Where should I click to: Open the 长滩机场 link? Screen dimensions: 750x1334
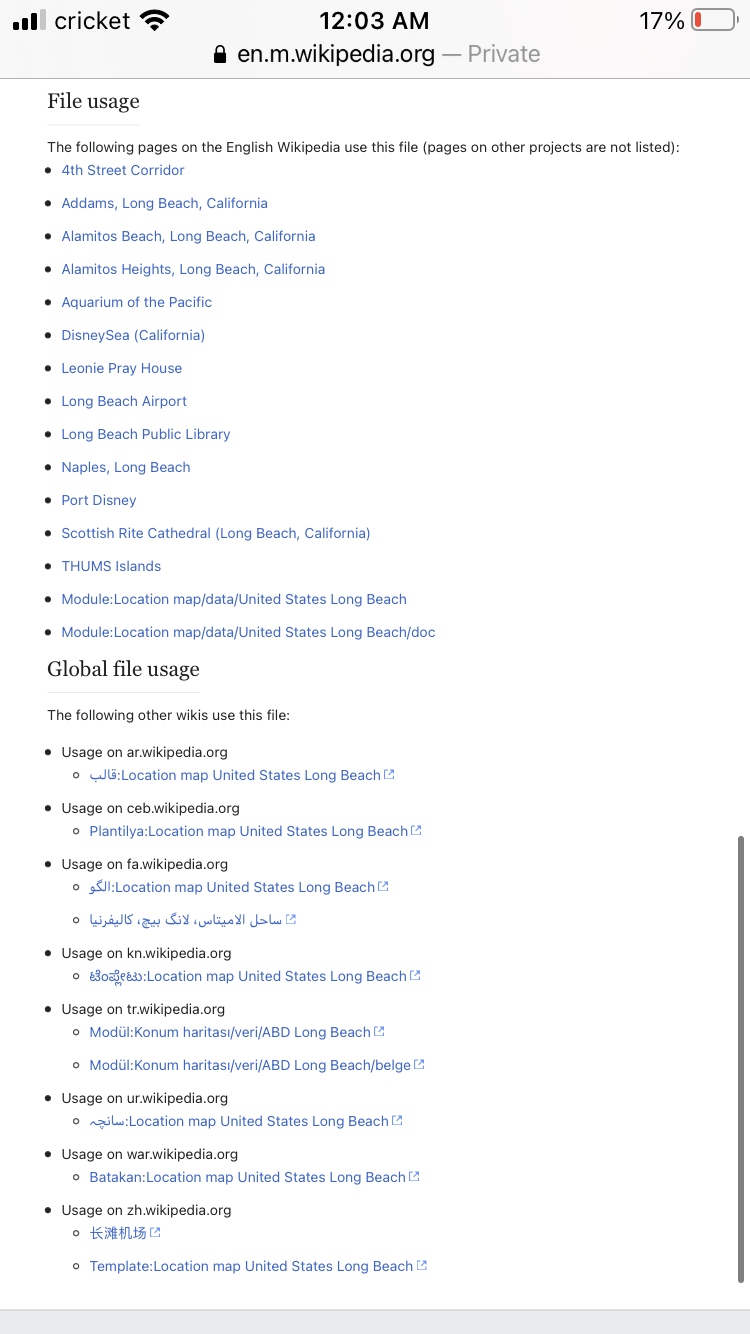[118, 1233]
